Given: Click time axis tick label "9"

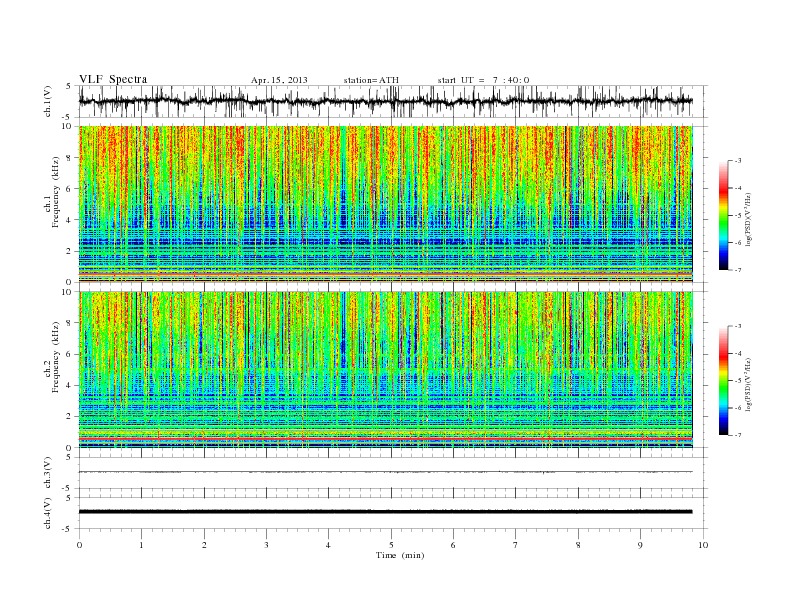Looking at the screenshot, I should (x=640, y=545).
